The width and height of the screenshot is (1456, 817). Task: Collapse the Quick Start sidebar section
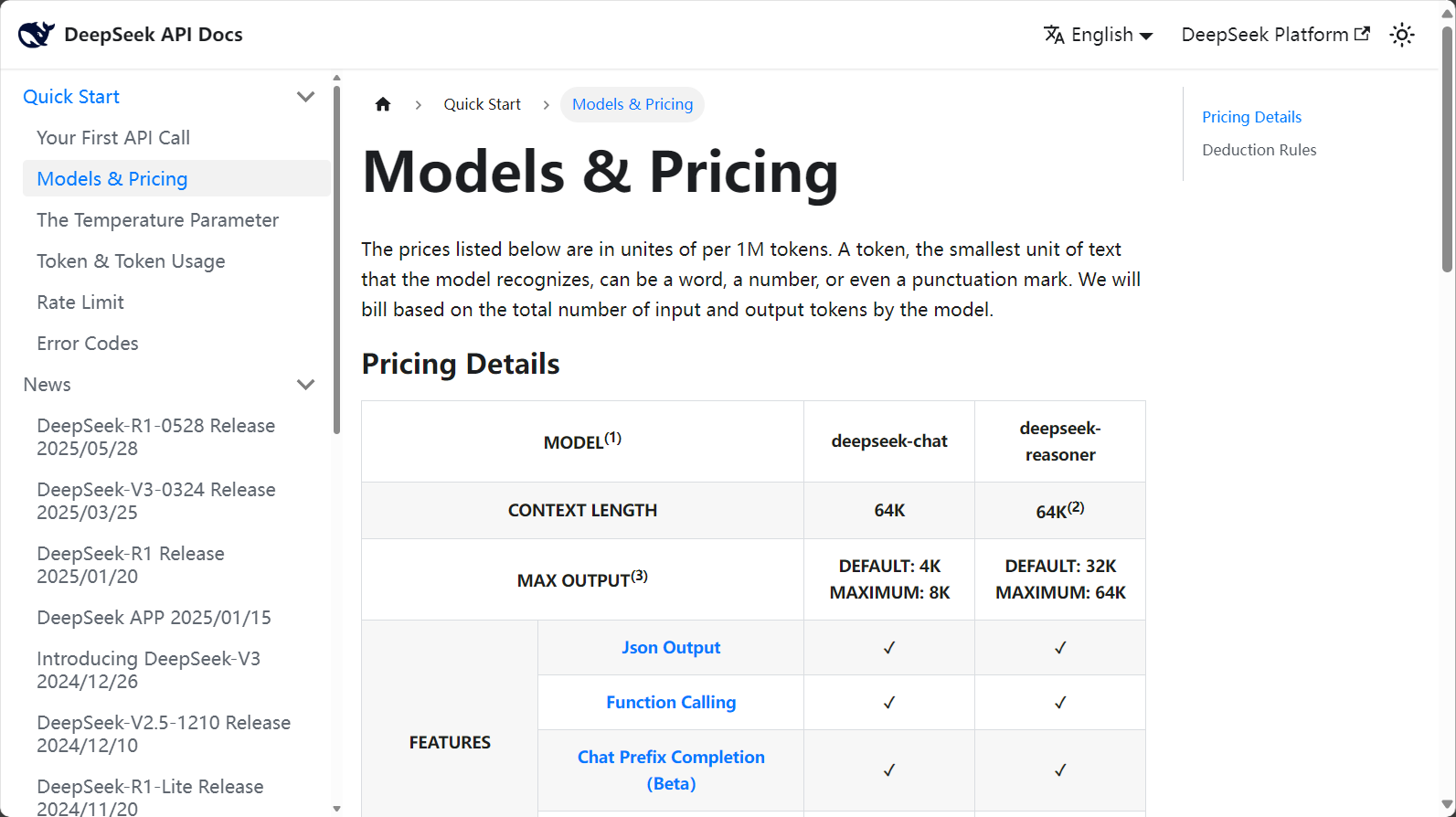coord(306,97)
